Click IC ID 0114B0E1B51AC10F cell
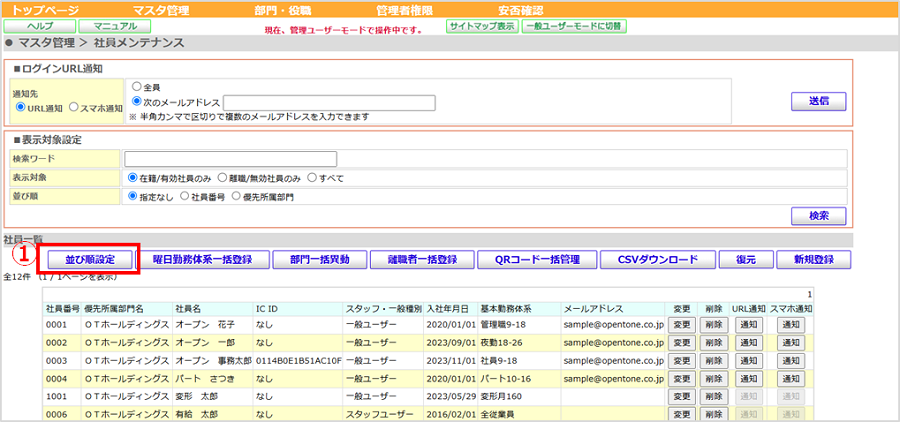The width and height of the screenshot is (900, 422). (x=298, y=361)
